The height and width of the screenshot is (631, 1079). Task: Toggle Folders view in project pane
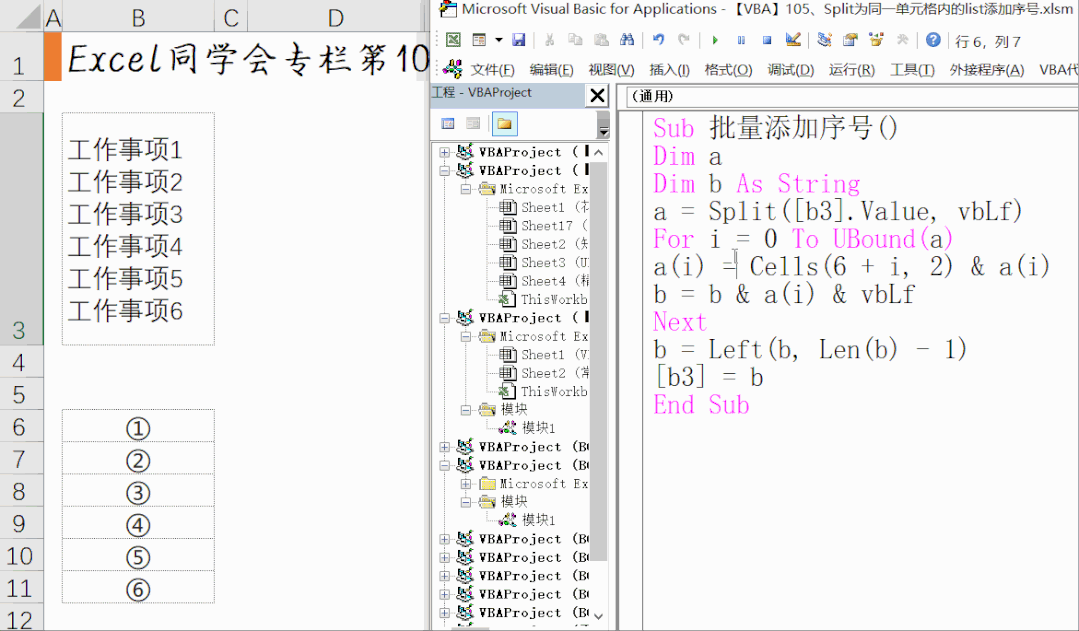(x=504, y=124)
